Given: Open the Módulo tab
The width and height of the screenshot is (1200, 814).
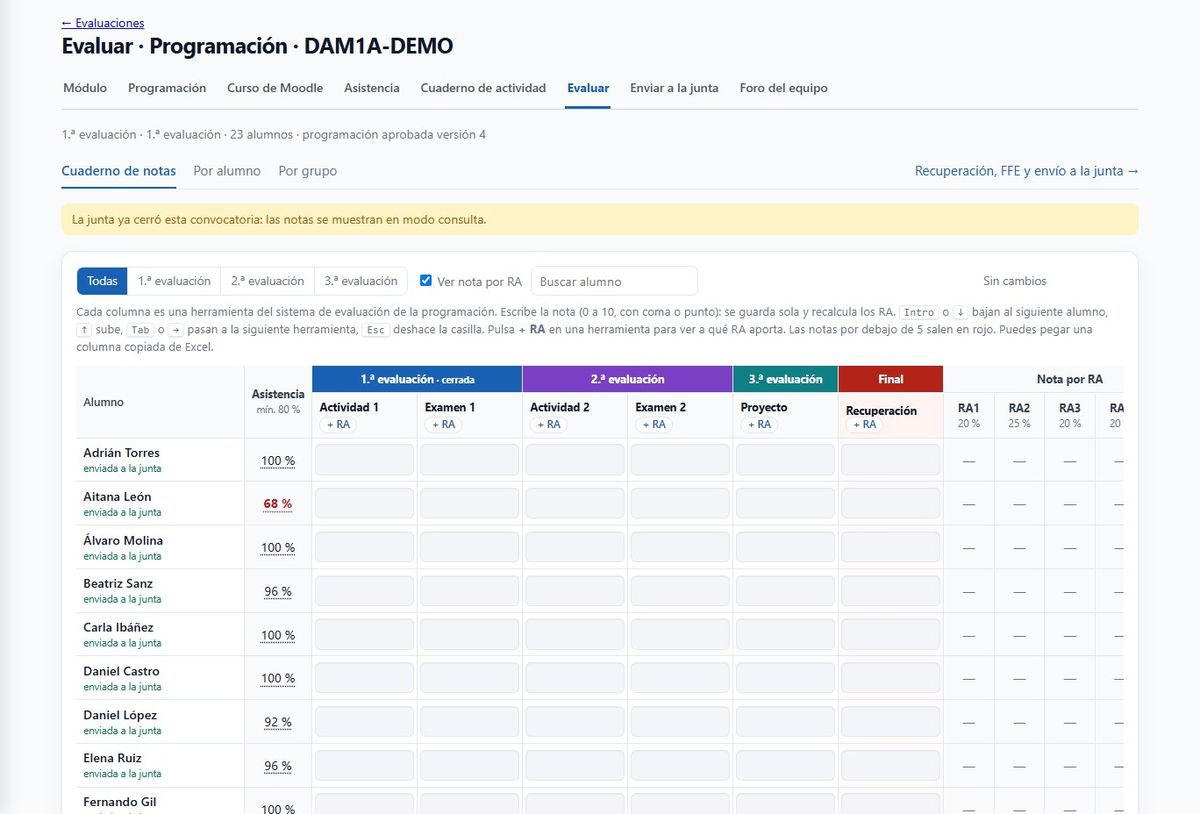Looking at the screenshot, I should pos(85,88).
